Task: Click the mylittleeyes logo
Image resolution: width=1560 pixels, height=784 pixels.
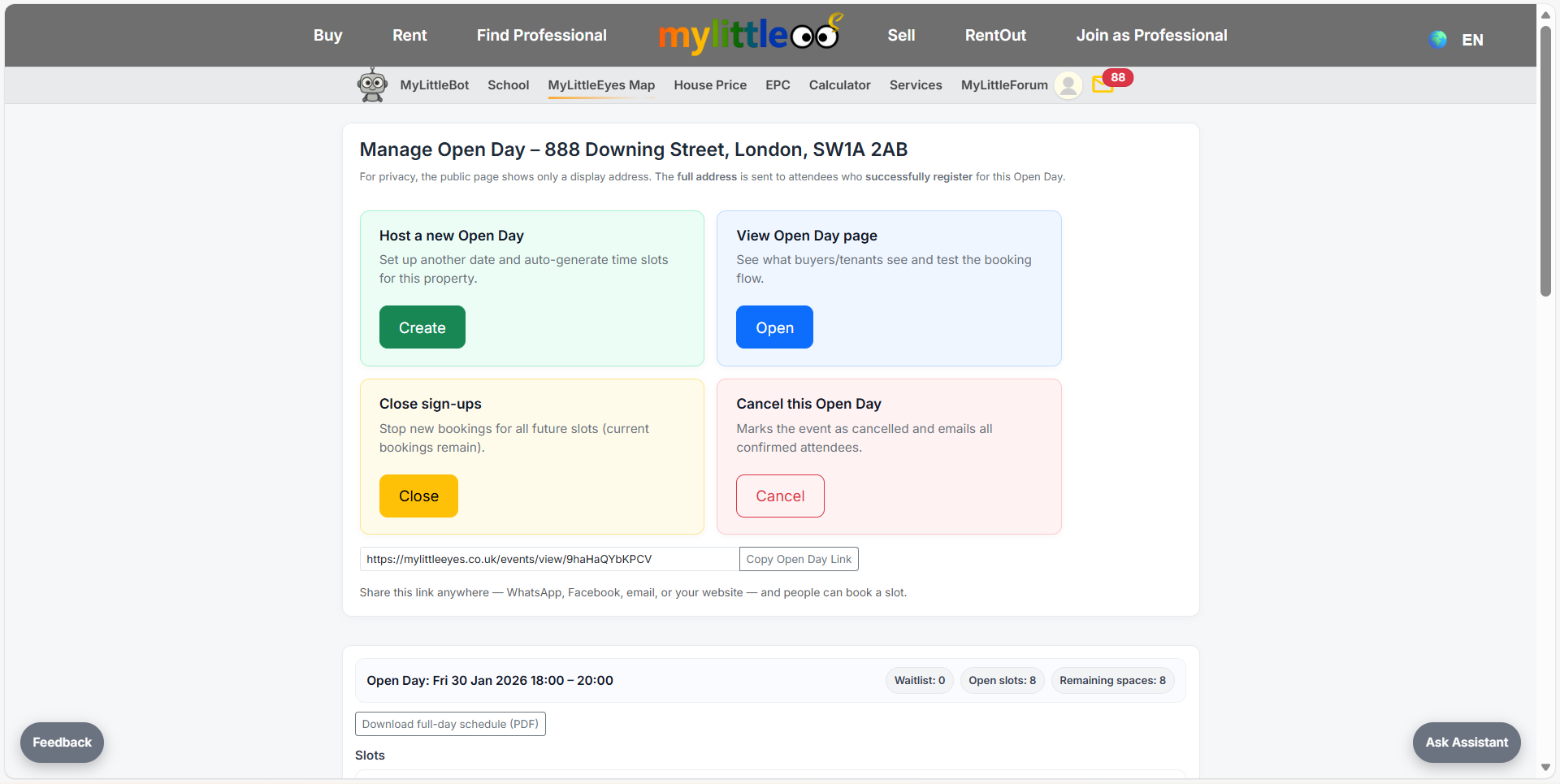Action: (750, 34)
